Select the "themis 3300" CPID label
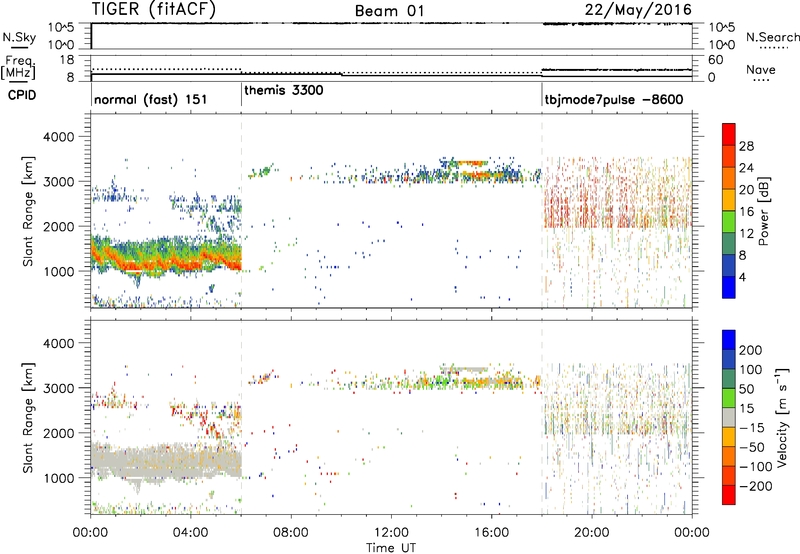Image resolution: width=800 pixels, height=554 pixels. 284,90
